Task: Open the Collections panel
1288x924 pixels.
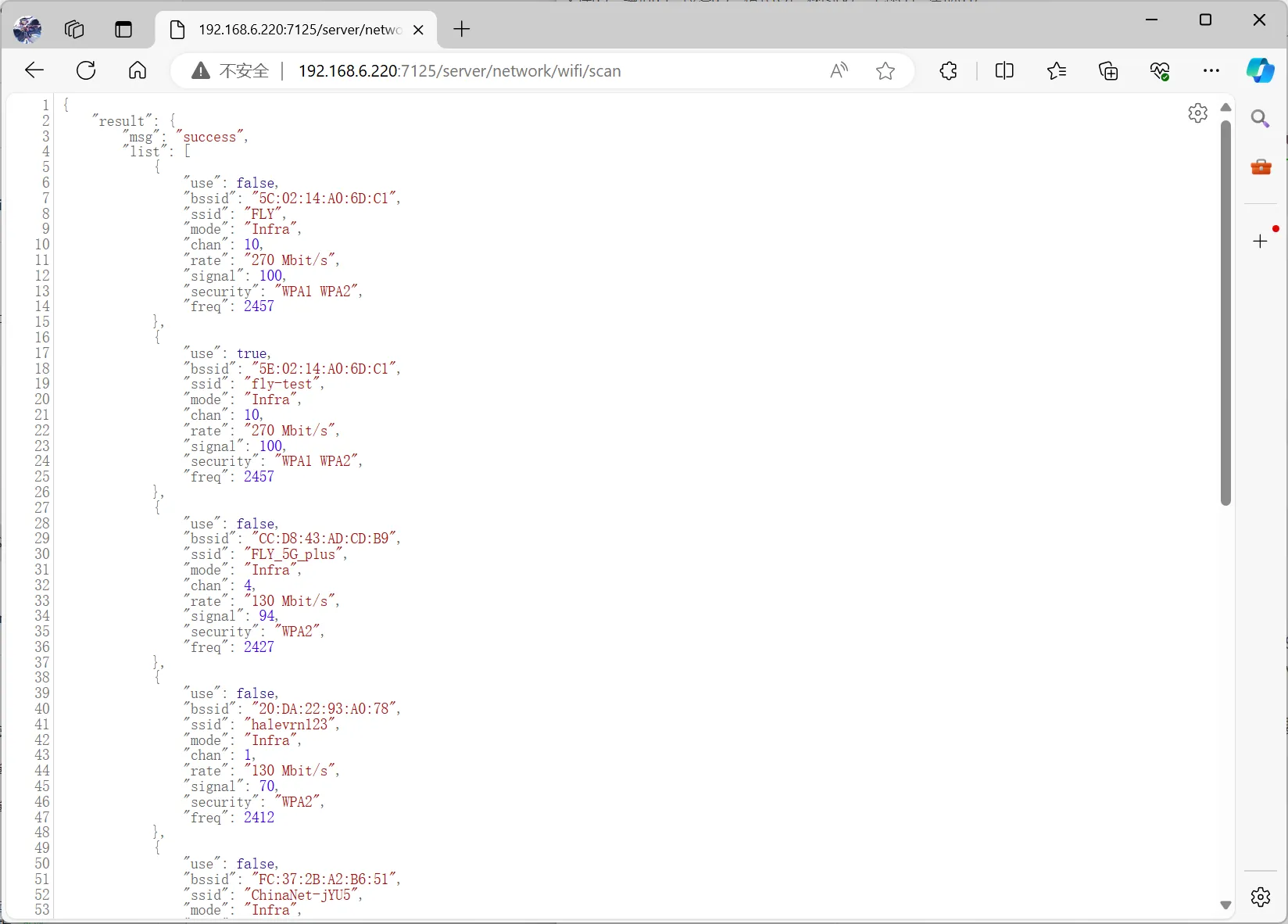Action: pyautogui.click(x=1108, y=71)
